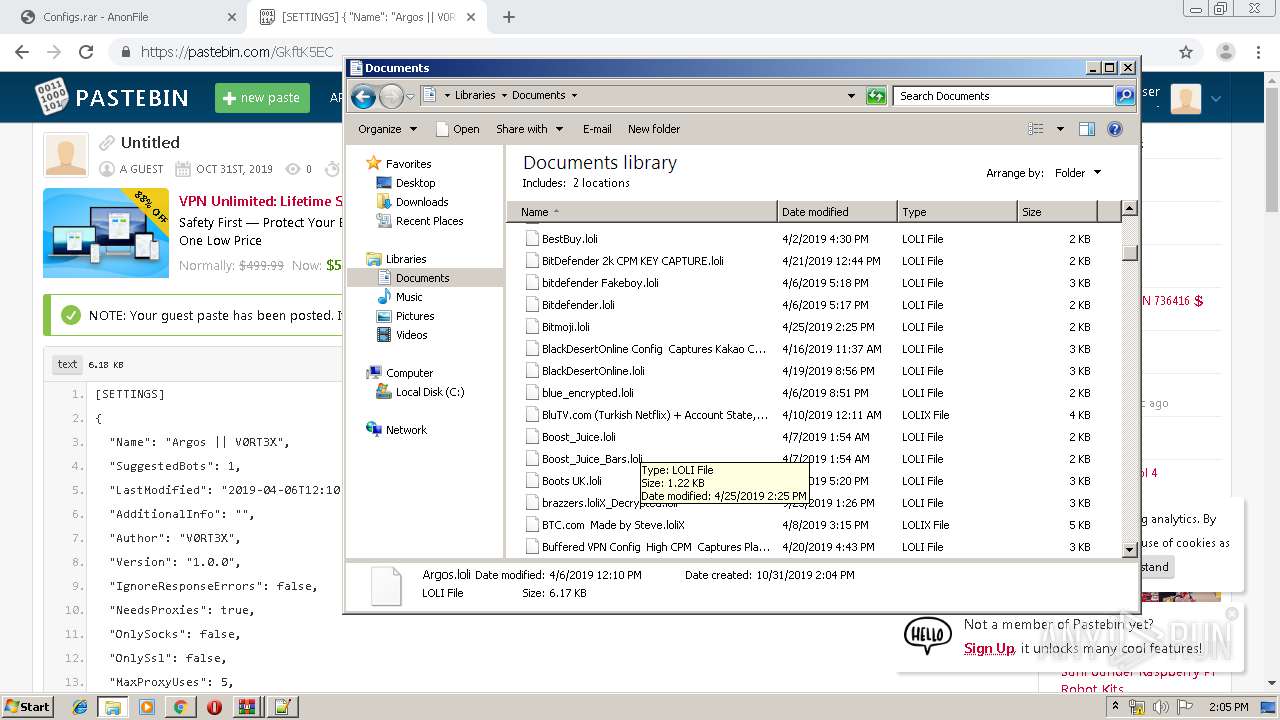This screenshot has height=720, width=1280.
Task: Open Pictures library in sidebar
Action: point(414,316)
